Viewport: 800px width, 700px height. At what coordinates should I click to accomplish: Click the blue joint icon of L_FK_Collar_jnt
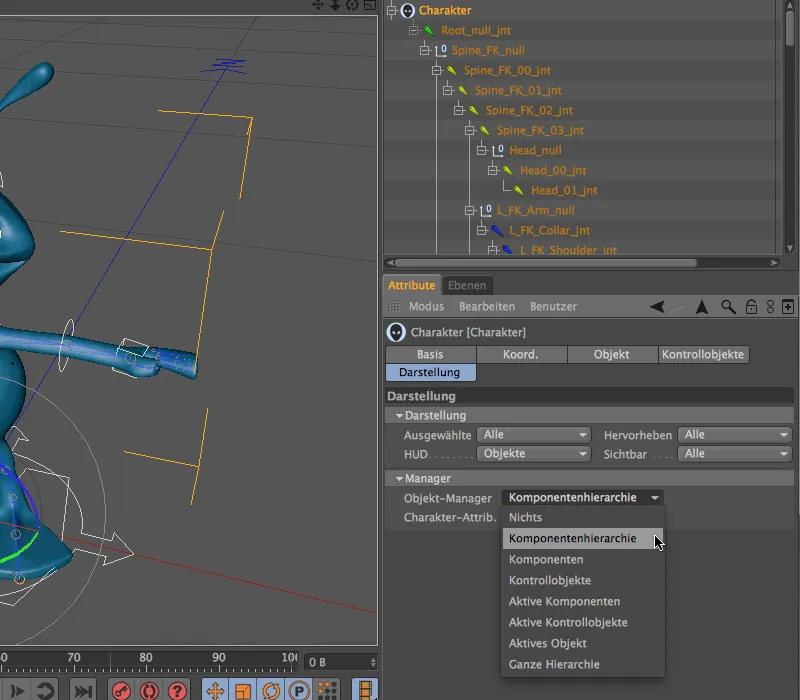pyautogui.click(x=497, y=231)
